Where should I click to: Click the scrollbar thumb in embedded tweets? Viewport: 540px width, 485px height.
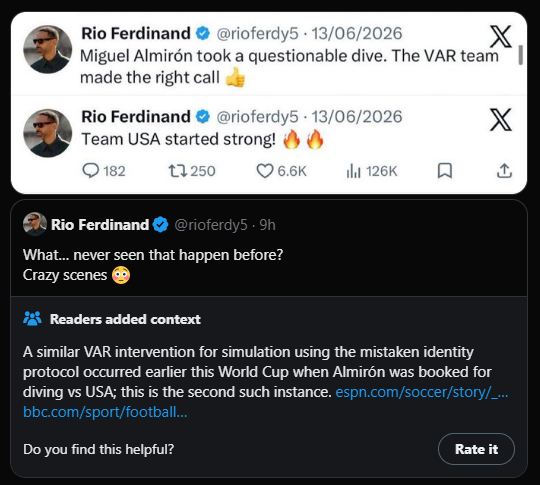[521, 54]
